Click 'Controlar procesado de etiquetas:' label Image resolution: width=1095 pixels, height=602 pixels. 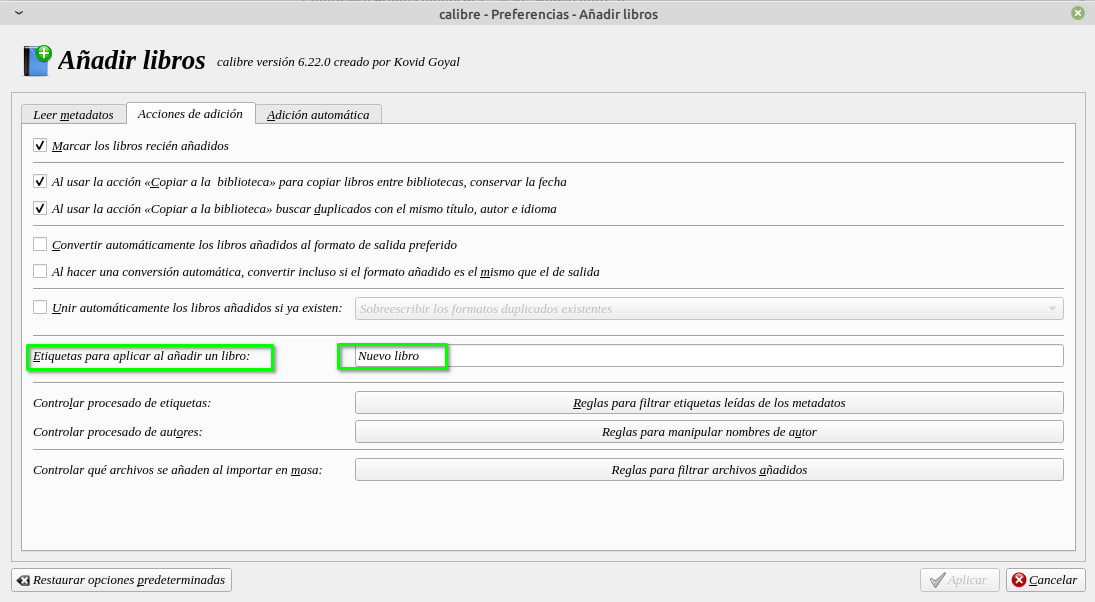pyautogui.click(x=122, y=403)
